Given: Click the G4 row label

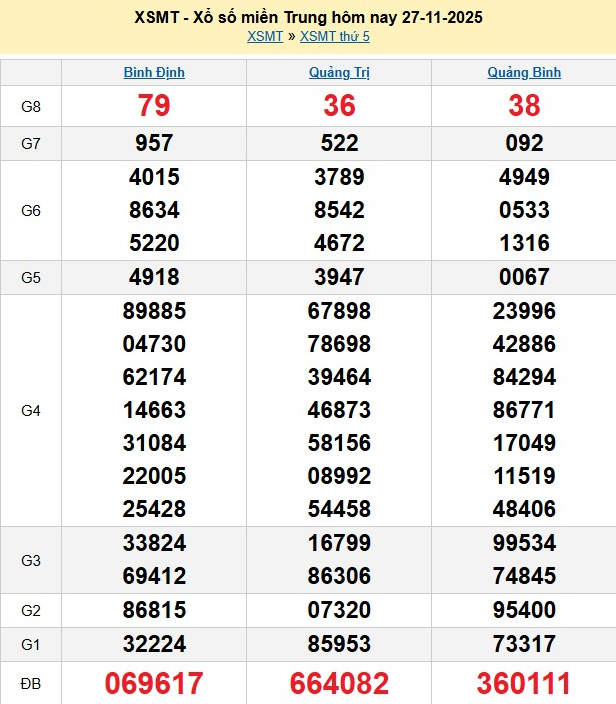Looking at the screenshot, I should pos(31,410).
